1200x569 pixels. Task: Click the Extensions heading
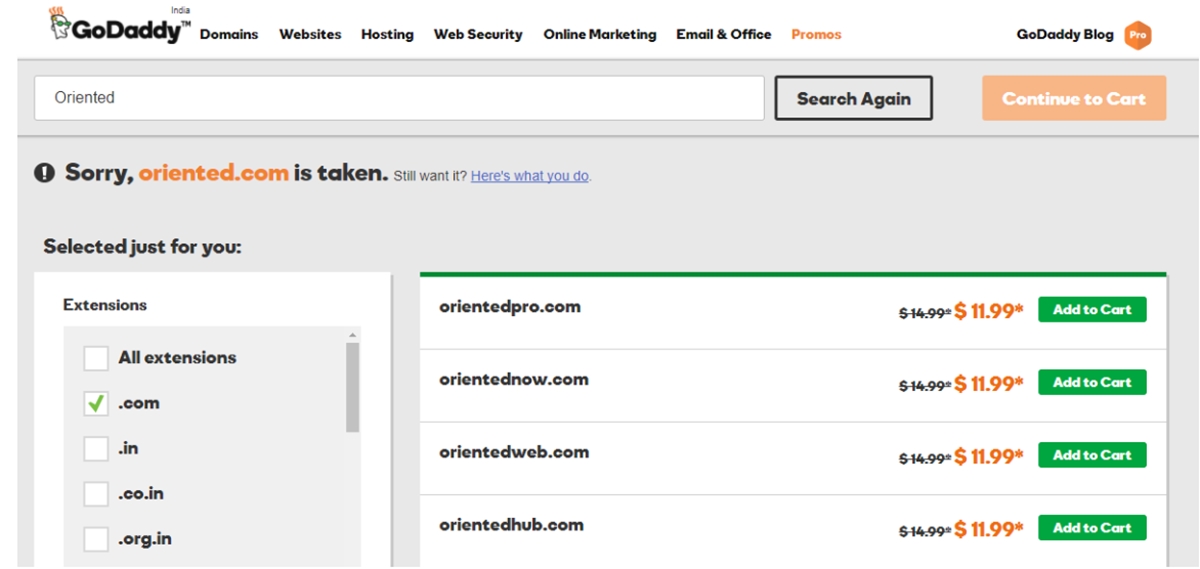pyautogui.click(x=105, y=305)
